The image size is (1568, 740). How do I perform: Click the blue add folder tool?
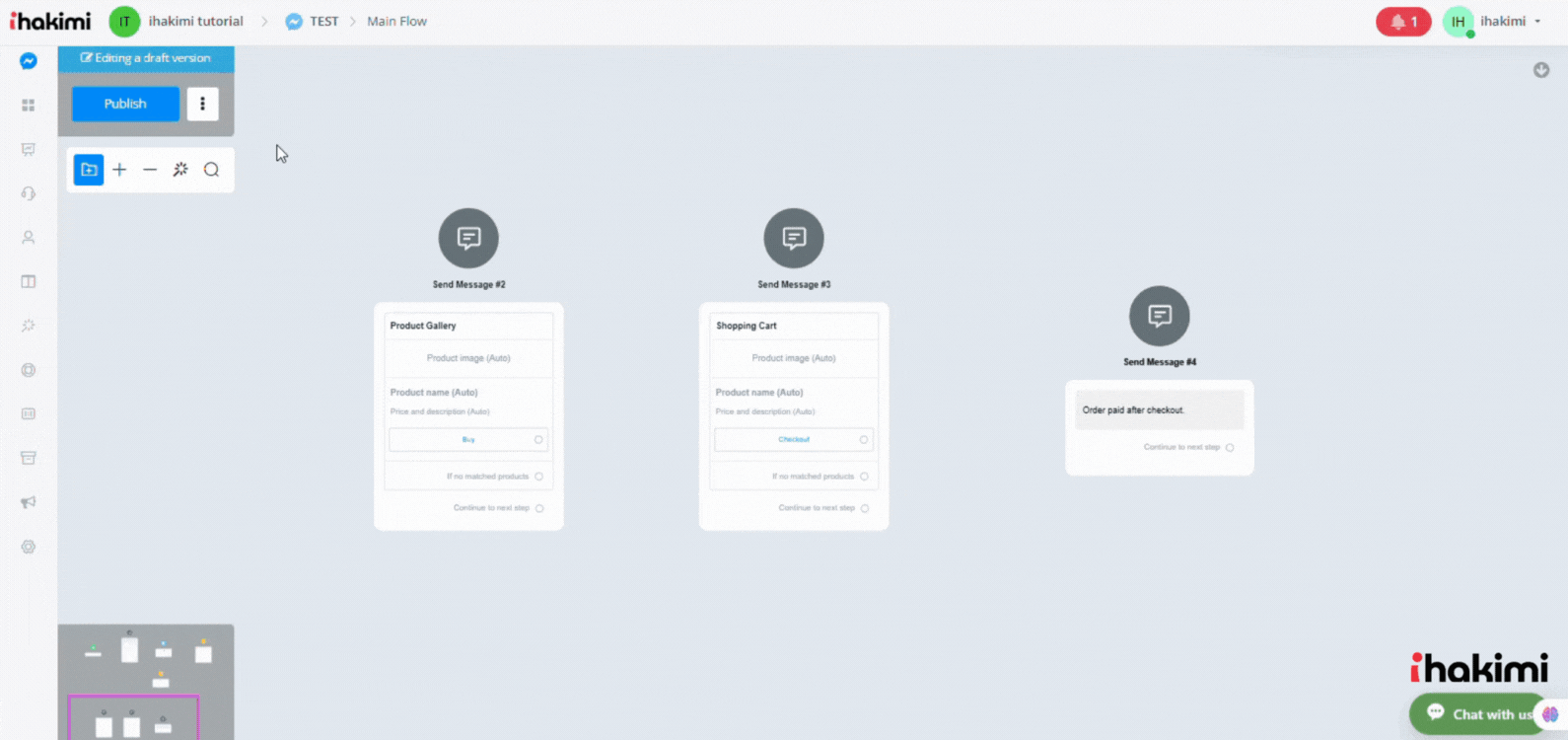tap(89, 170)
